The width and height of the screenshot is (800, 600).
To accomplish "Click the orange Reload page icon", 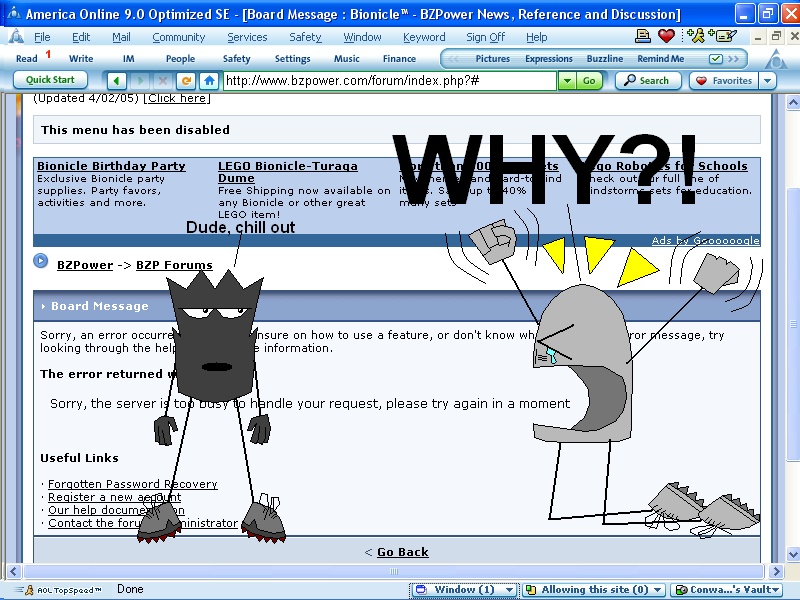I will pyautogui.click(x=186, y=81).
